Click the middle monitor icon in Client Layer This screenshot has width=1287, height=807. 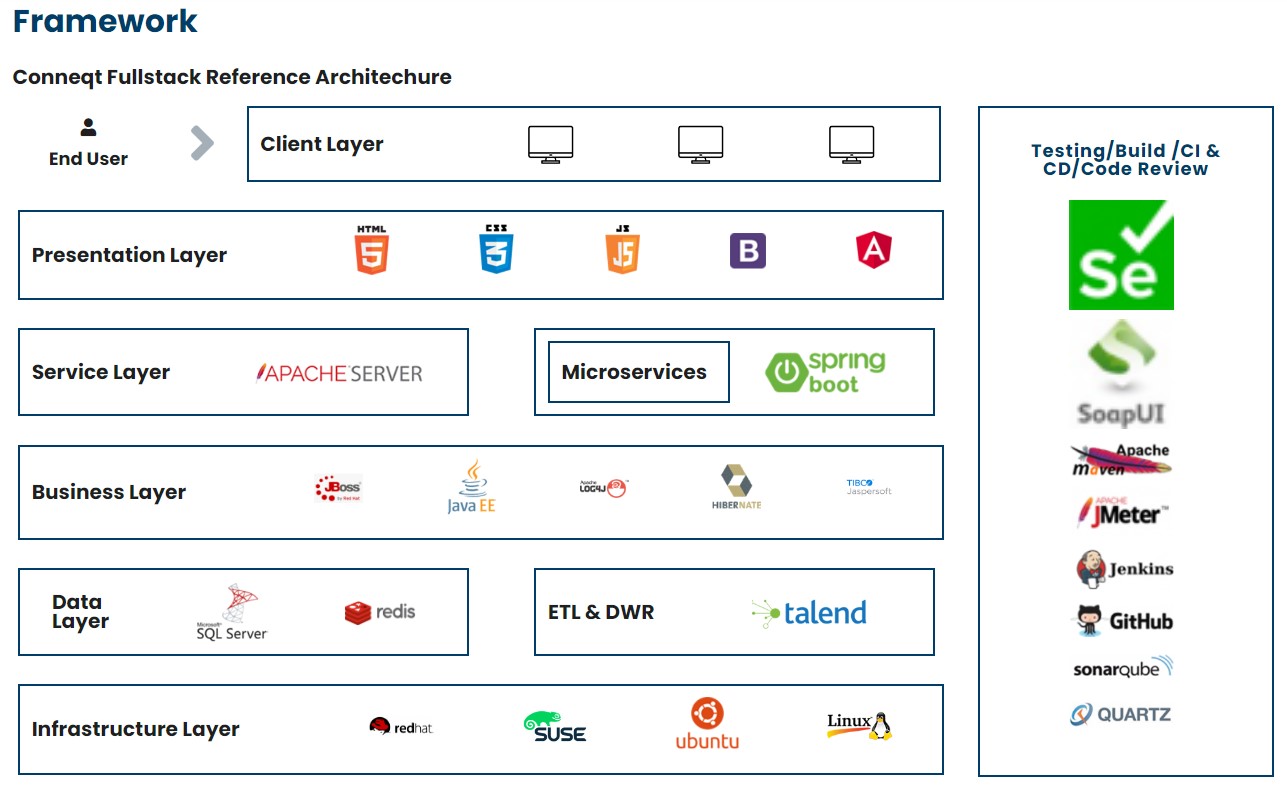click(x=701, y=145)
